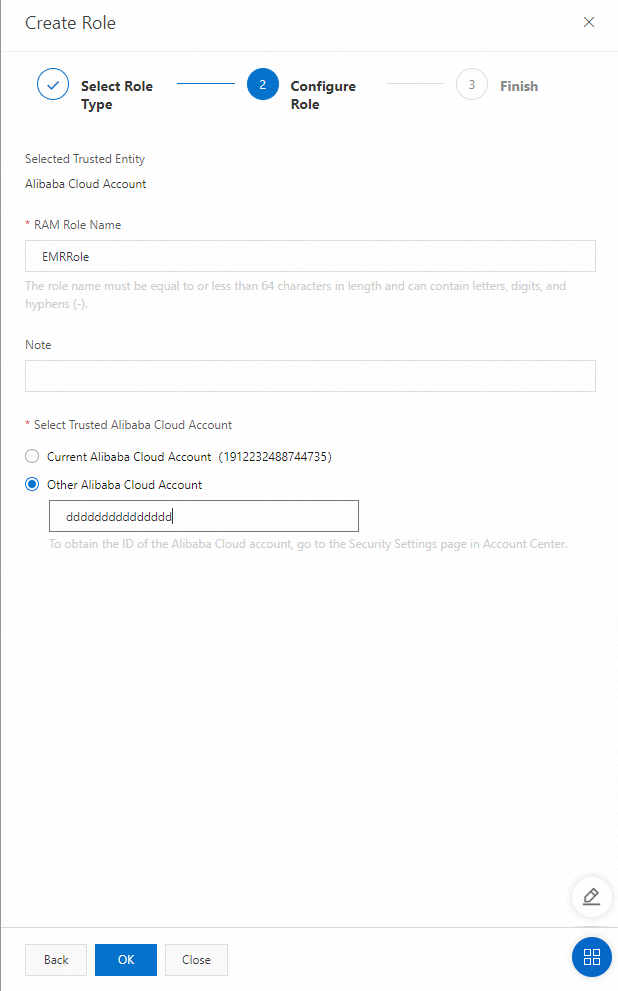Click the floating pencil edit icon
This screenshot has width=618, height=991.
[x=591, y=896]
